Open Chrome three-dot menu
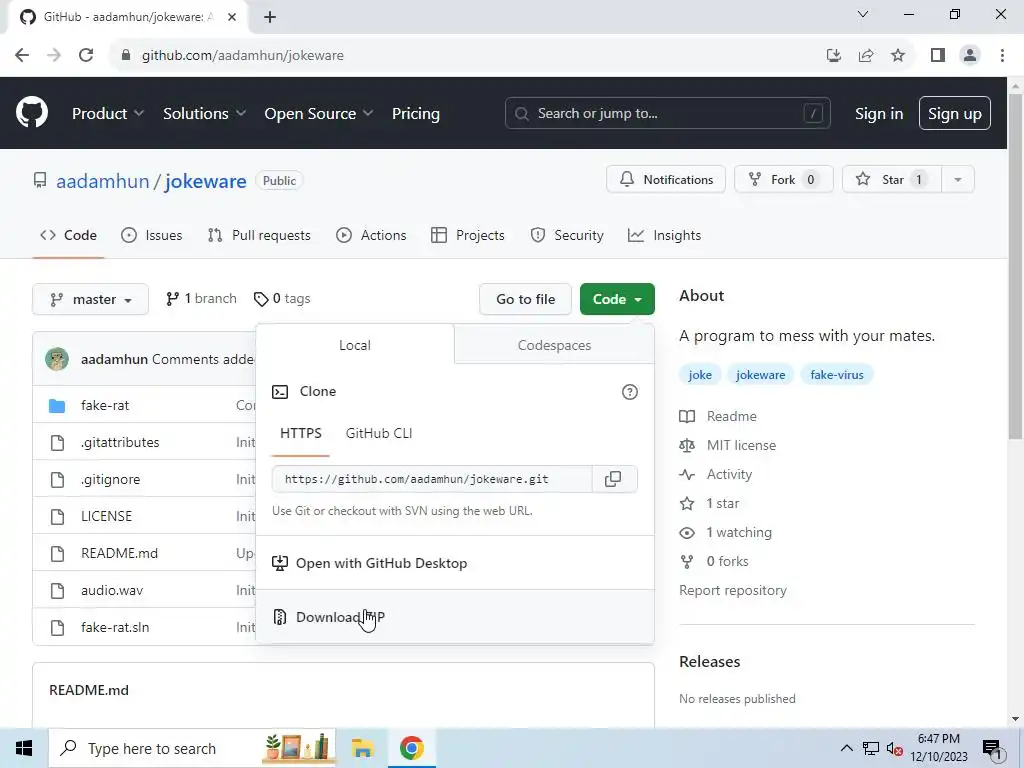Image resolution: width=1024 pixels, height=768 pixels. click(1002, 56)
